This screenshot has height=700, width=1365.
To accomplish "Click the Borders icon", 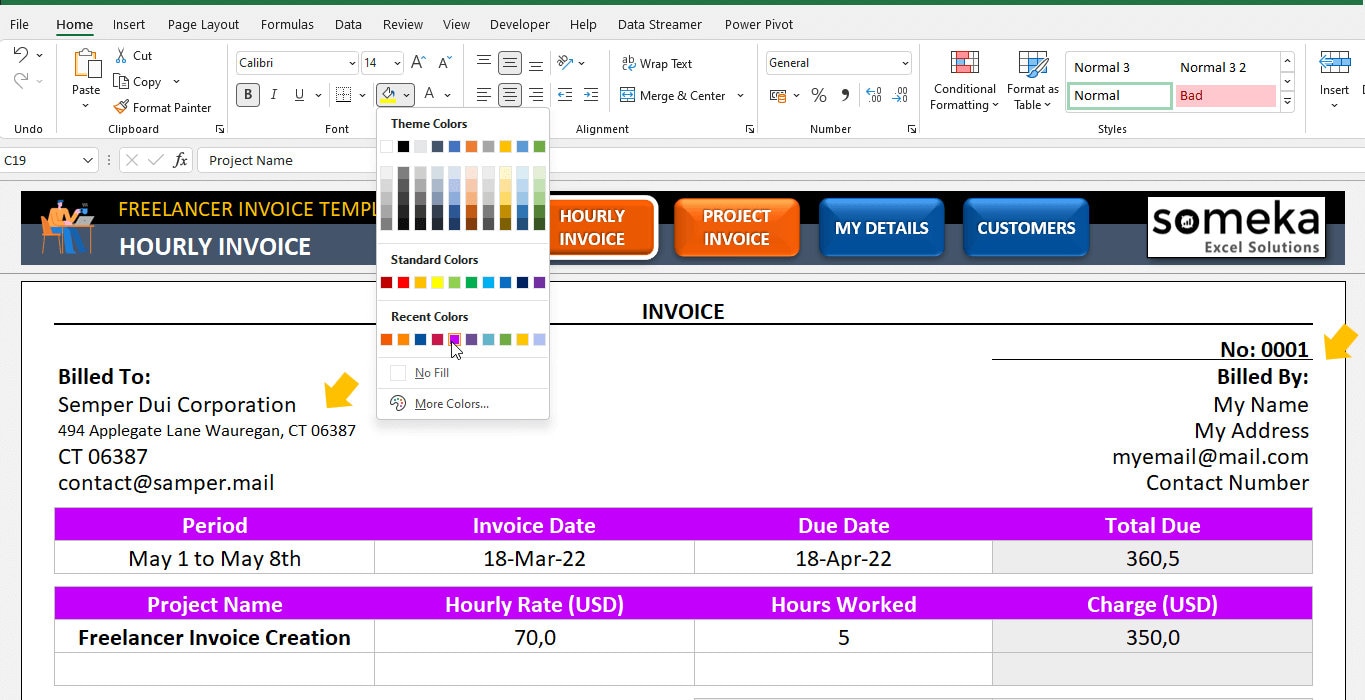I will pyautogui.click(x=343, y=95).
